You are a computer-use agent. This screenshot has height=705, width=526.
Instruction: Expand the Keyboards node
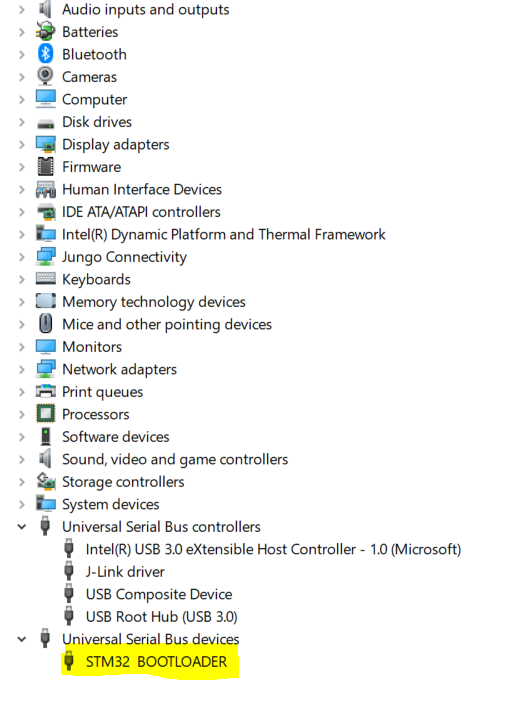(x=22, y=279)
